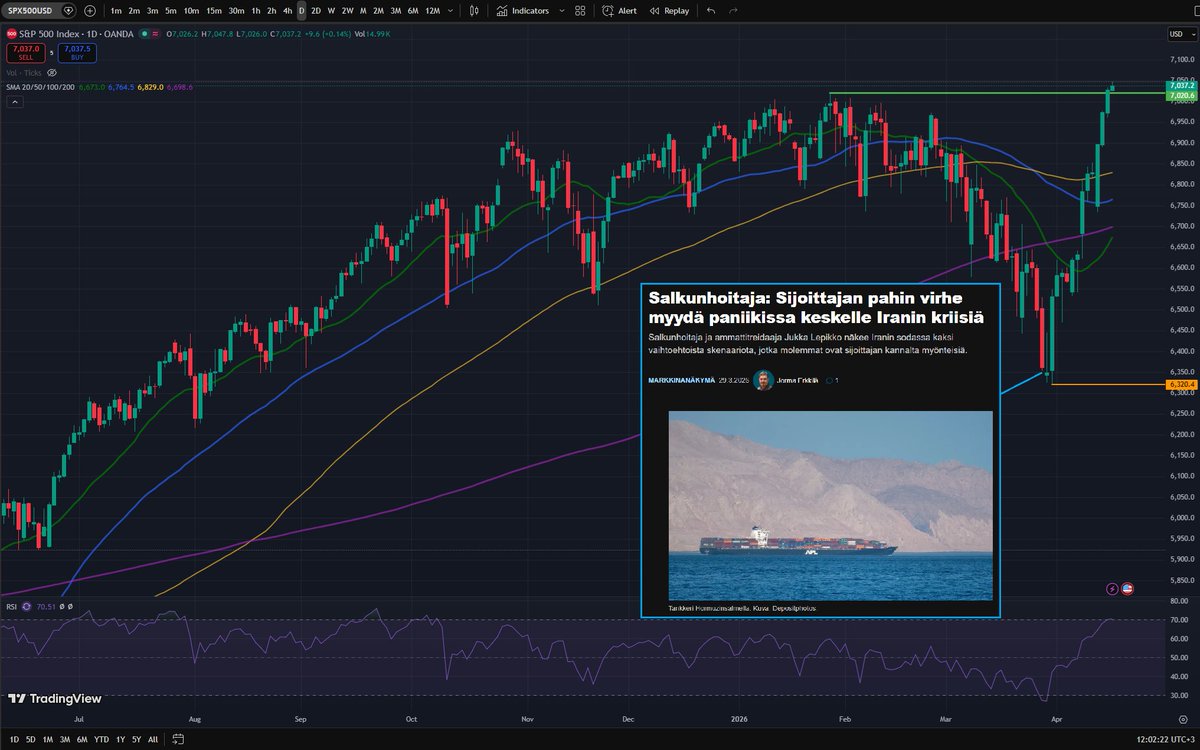Set date range to All
Image resolution: width=1200 pixels, height=750 pixels.
point(153,739)
